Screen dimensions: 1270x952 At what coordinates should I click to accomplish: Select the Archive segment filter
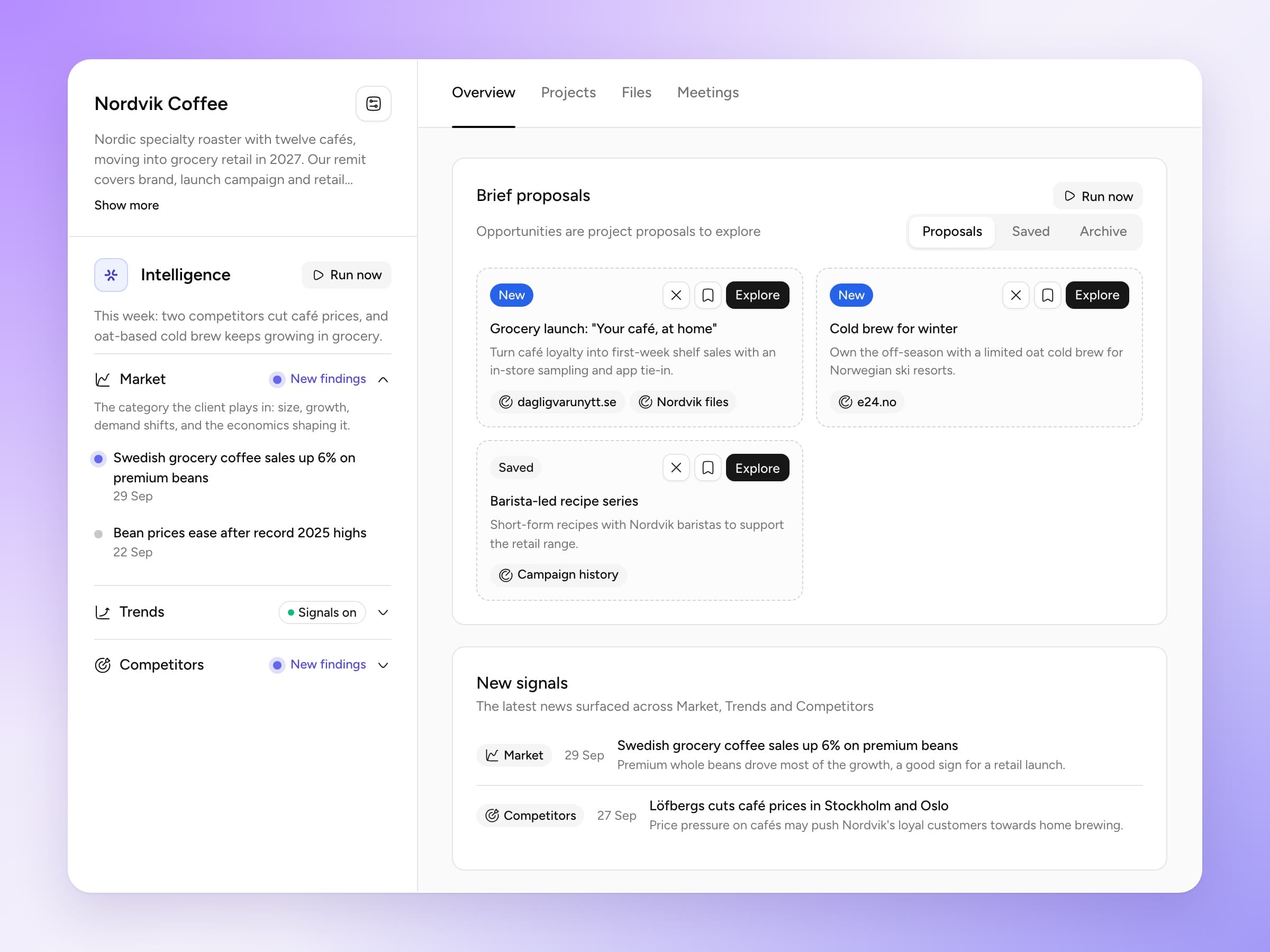1102,231
